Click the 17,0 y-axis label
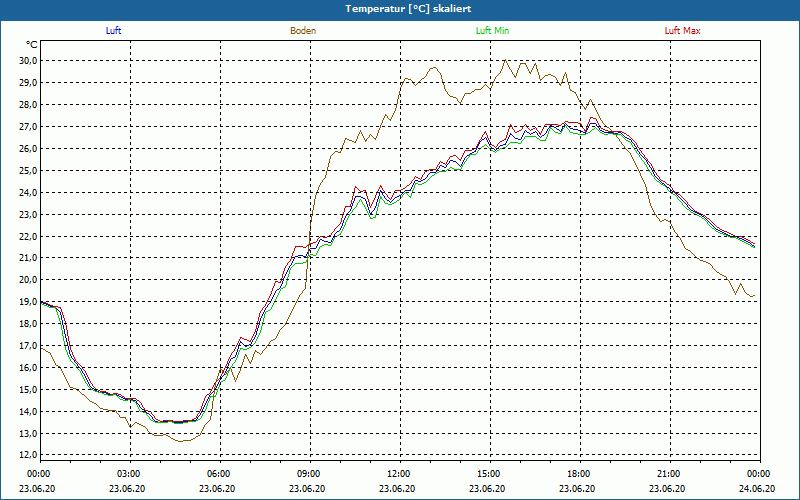This screenshot has width=800, height=500. (29, 345)
